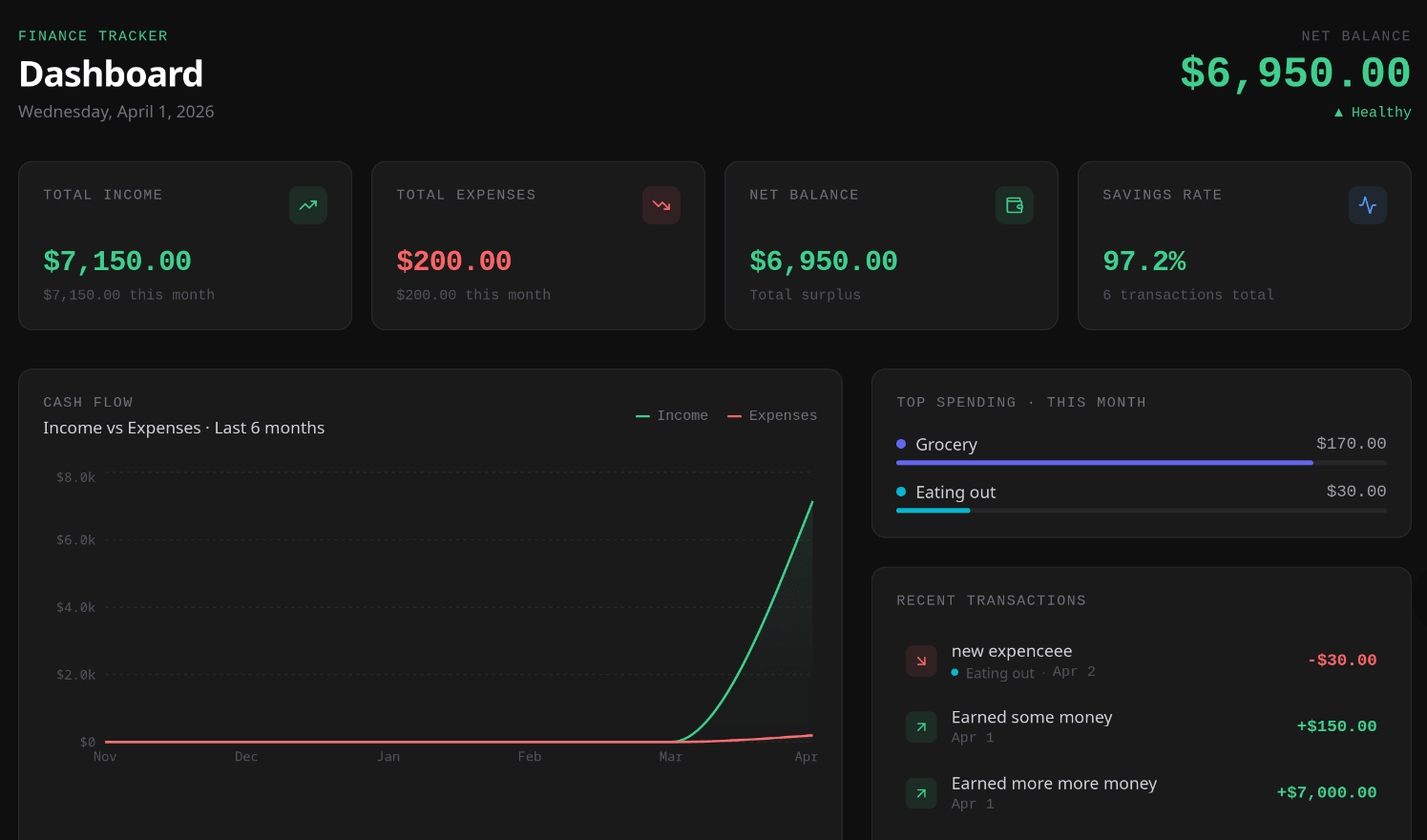Select the Earned more more money entry
1427x840 pixels.
(x=1054, y=784)
